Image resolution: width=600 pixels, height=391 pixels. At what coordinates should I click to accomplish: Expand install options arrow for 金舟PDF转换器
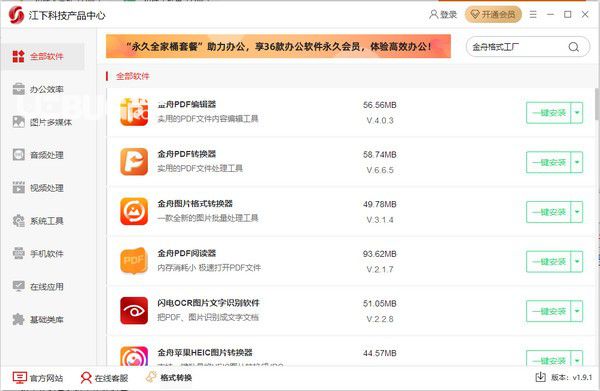point(577,162)
